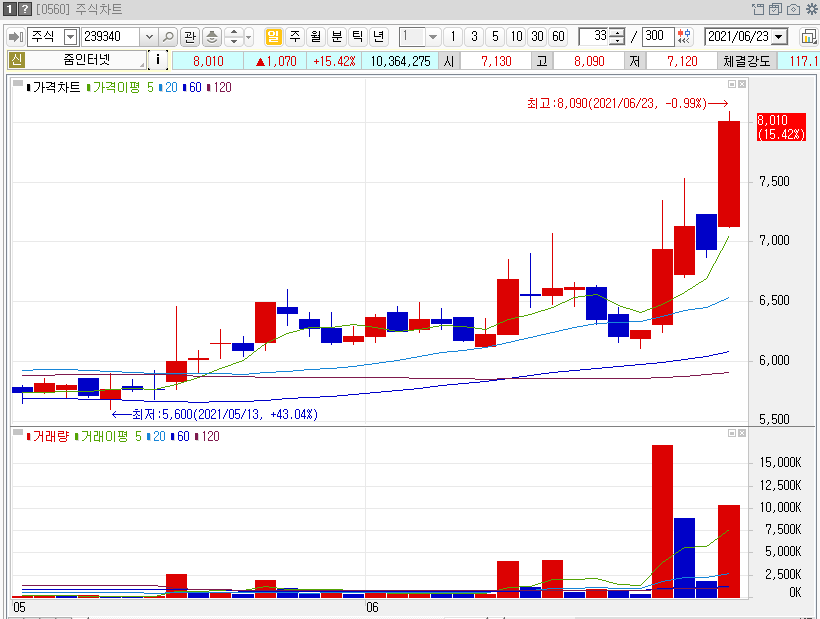Select the 월 (monthly) chart period
Viewport: 820px width, 619px height.
[316, 37]
